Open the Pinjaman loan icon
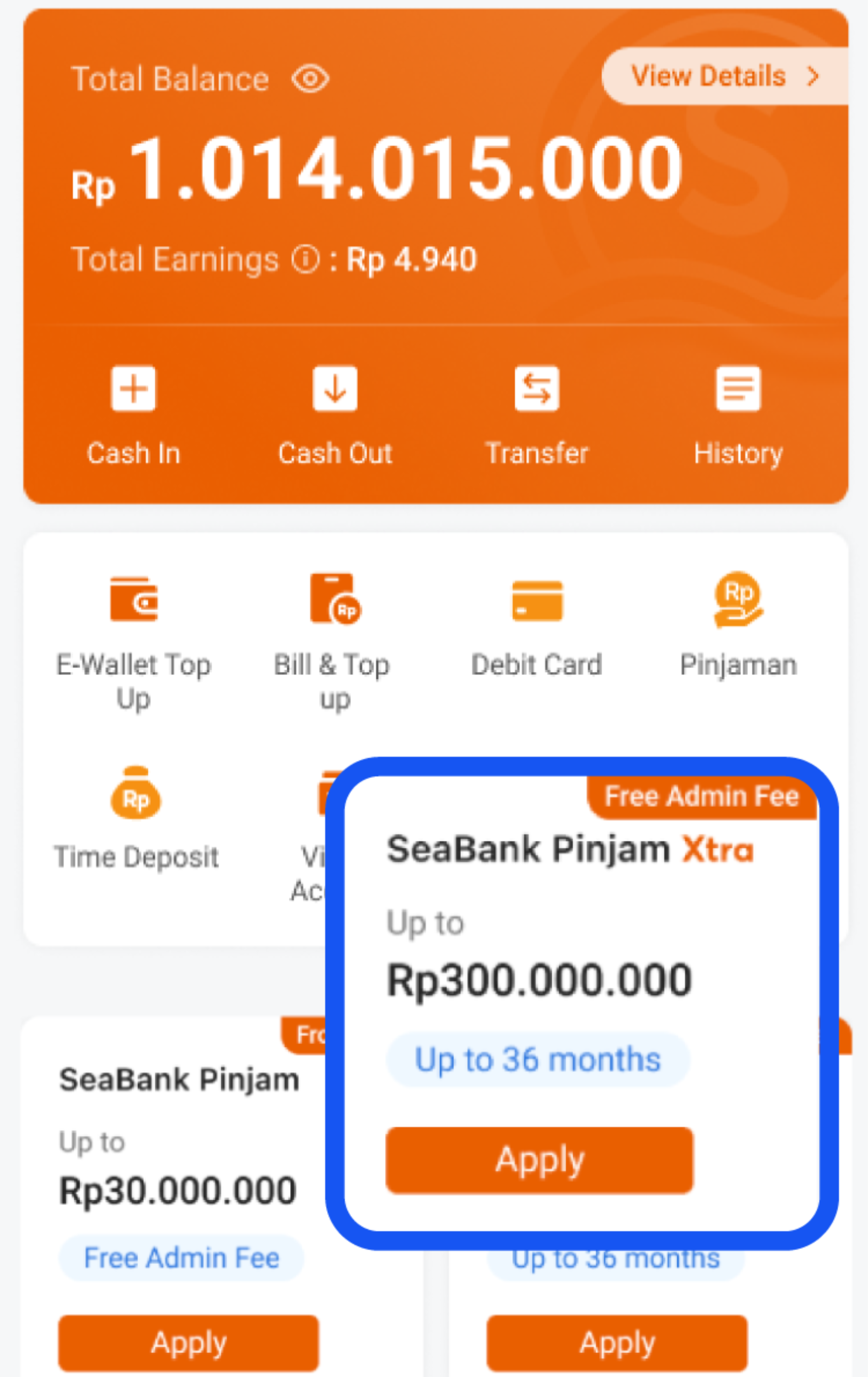Screen dimensions: 868x1377 coord(738,599)
